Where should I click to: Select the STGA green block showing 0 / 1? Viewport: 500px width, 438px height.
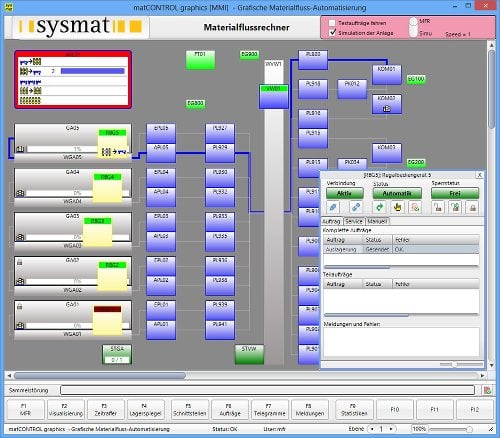[x=117, y=354]
